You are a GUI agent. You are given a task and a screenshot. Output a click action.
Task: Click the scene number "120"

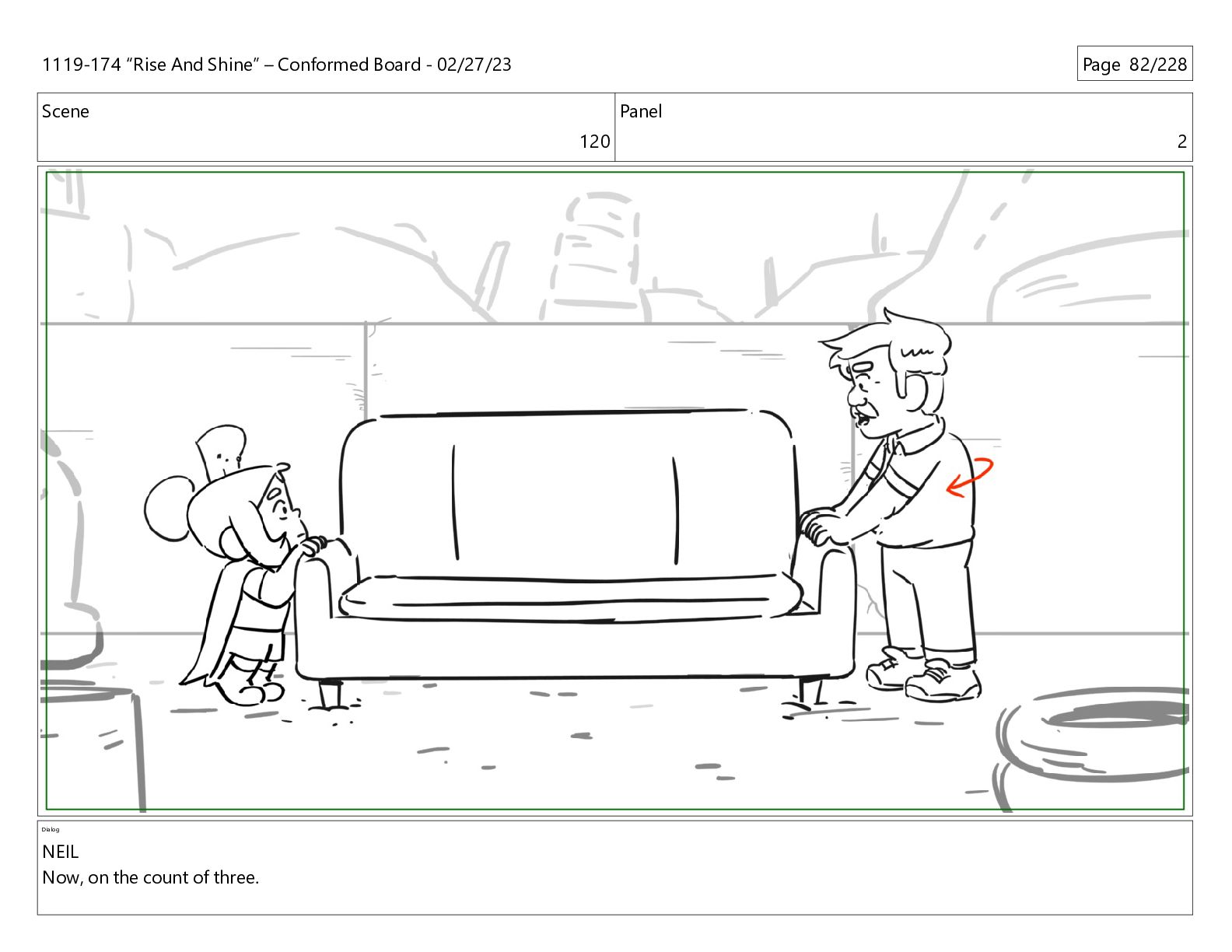595,142
